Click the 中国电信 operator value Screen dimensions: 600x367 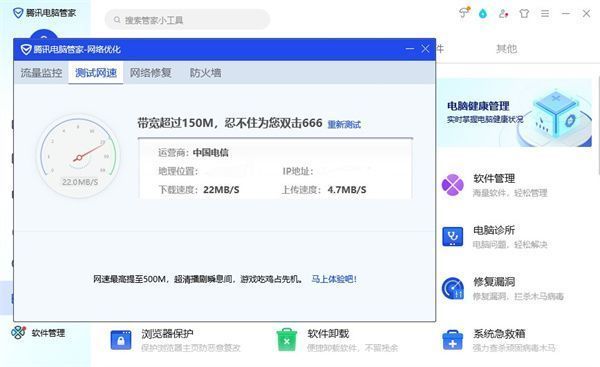(210, 153)
